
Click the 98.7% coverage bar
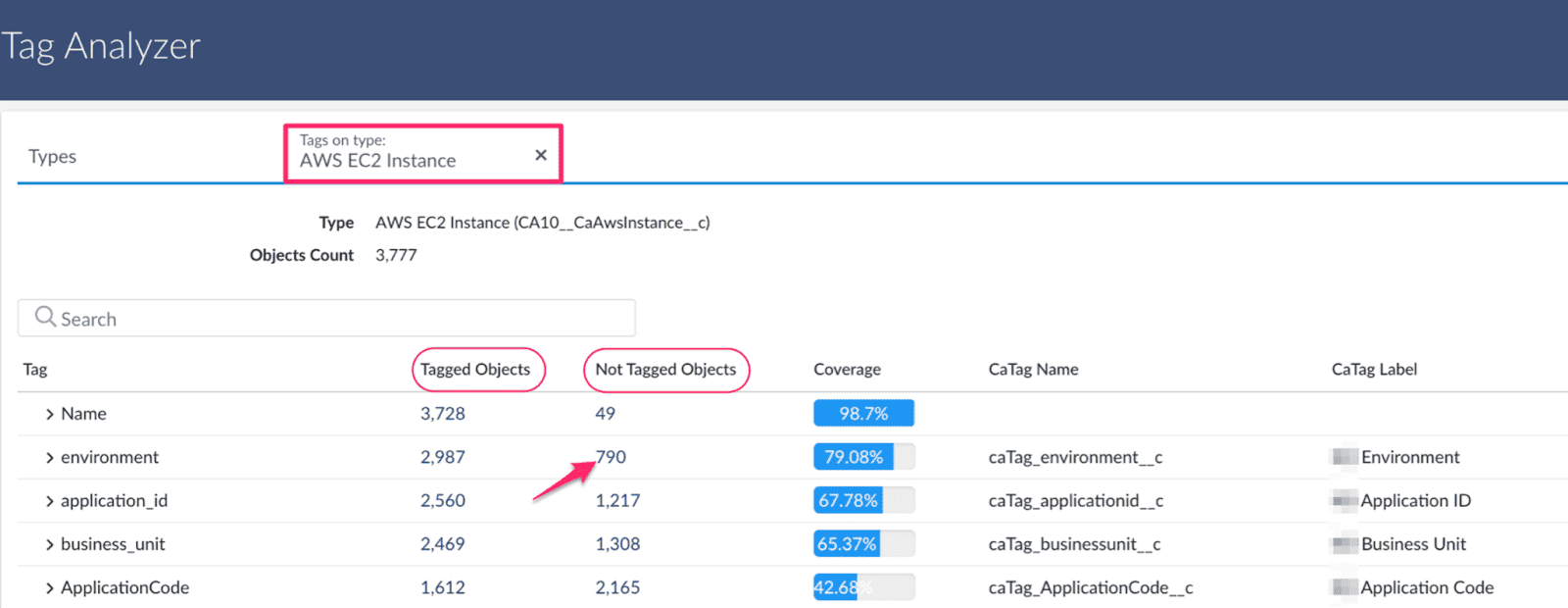[x=863, y=414]
